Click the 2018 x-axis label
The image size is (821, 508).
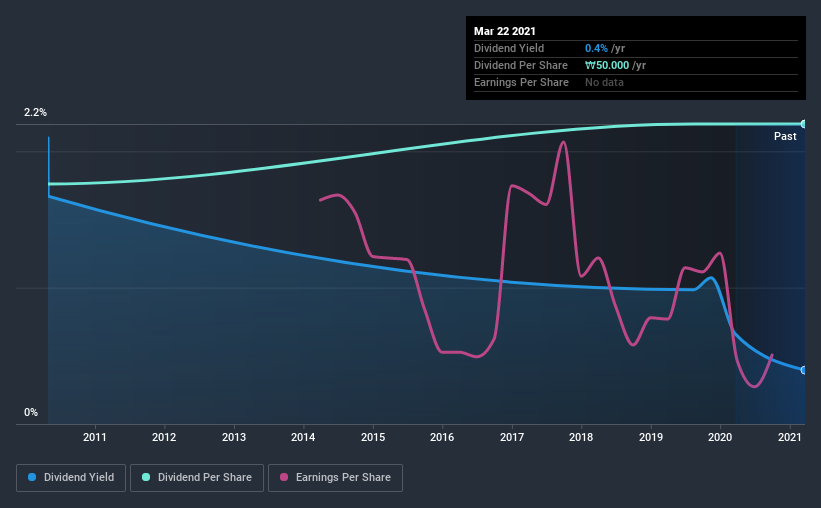pos(581,437)
